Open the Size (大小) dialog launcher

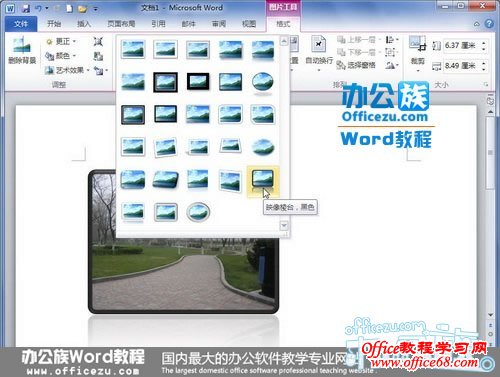point(486,84)
